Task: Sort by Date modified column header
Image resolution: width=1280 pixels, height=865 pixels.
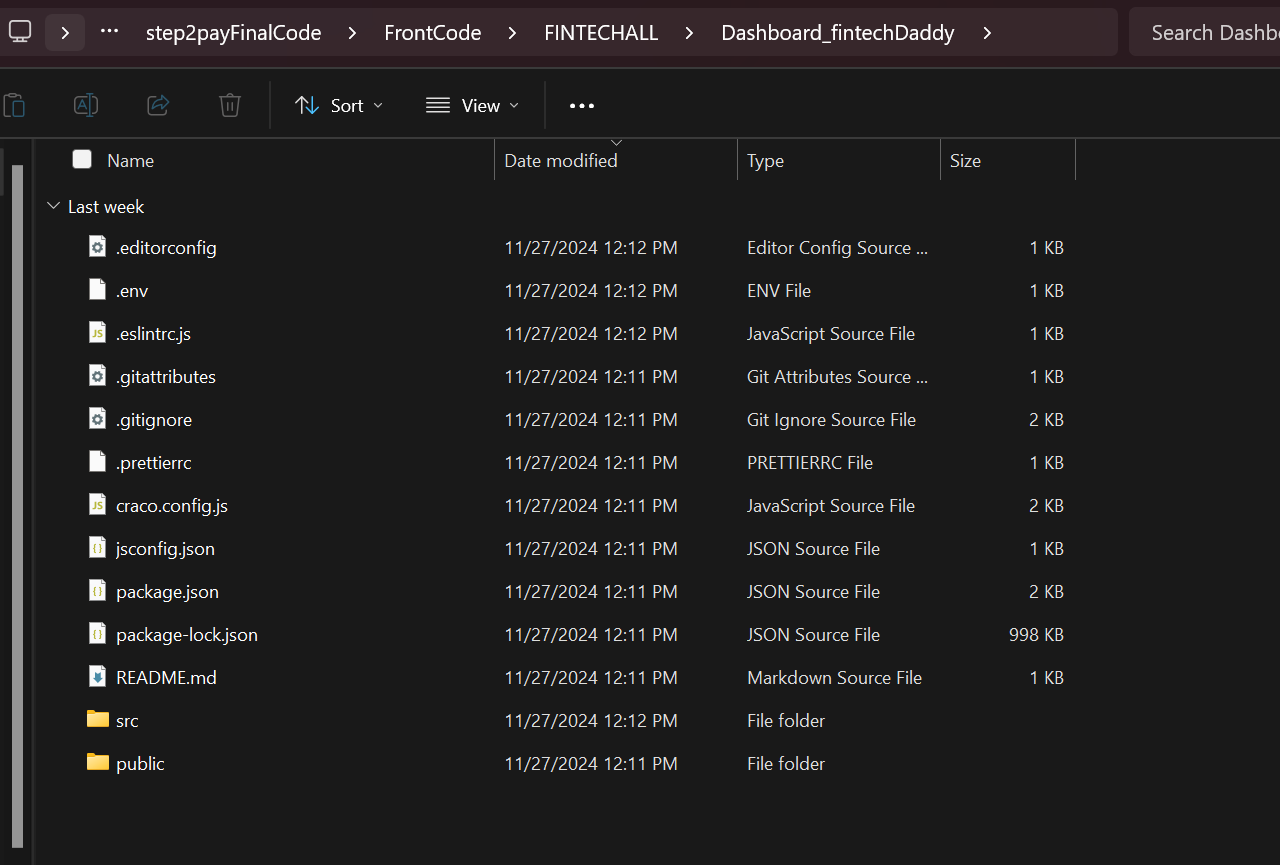Action: [560, 161]
